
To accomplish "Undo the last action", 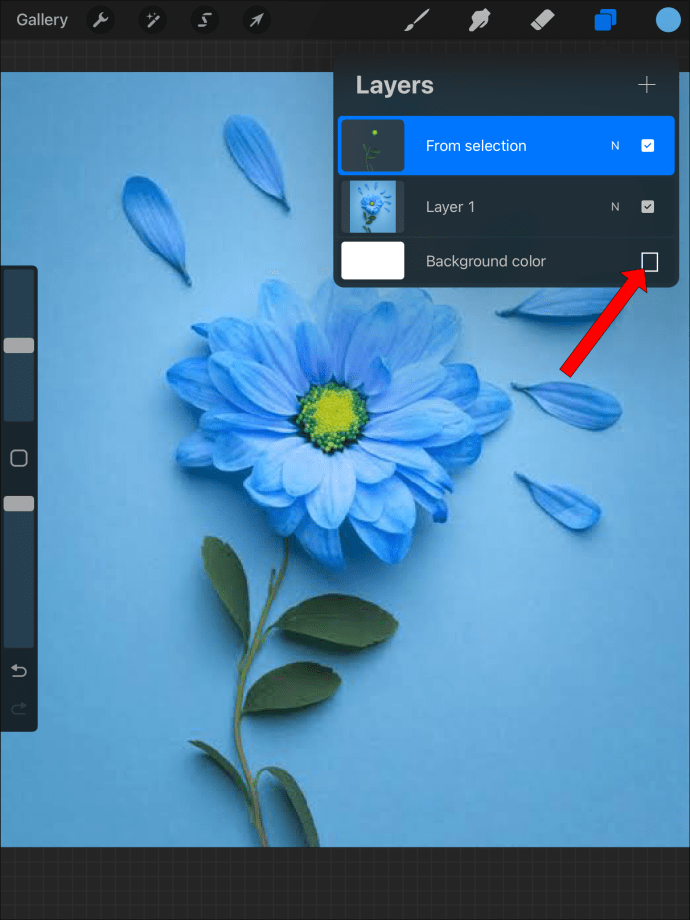I will (19, 671).
